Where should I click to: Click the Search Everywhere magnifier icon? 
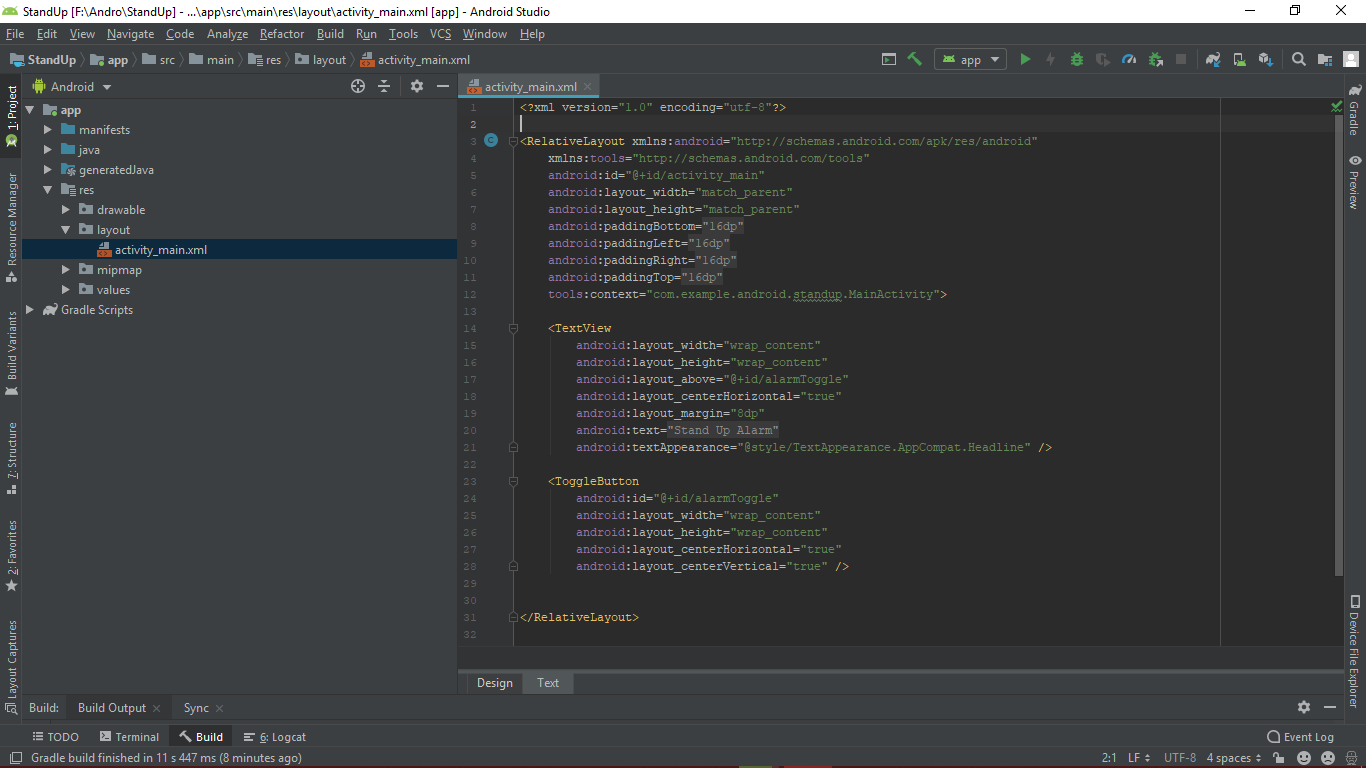point(1299,60)
